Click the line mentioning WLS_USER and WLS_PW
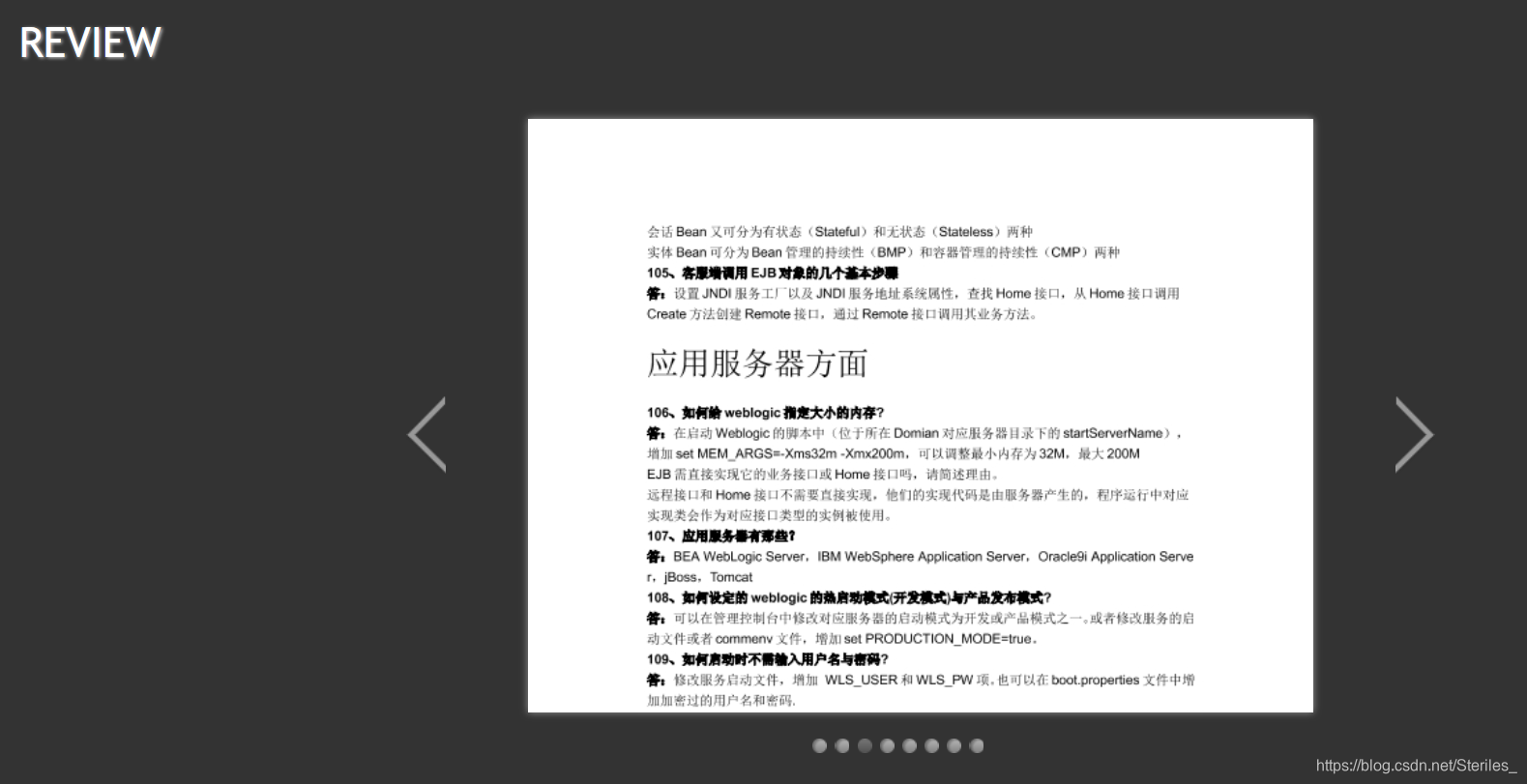Screen dimensions: 1527x784 921,680
